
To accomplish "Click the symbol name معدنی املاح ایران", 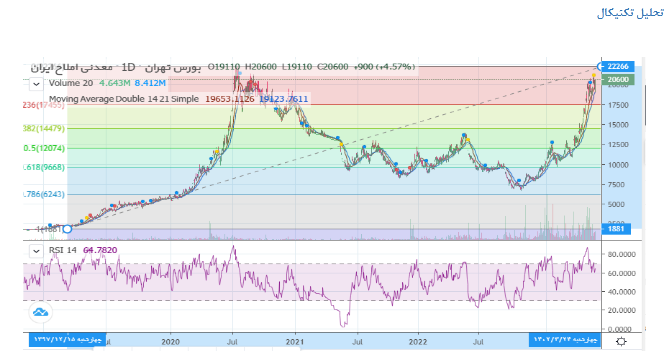I will coord(71,68).
